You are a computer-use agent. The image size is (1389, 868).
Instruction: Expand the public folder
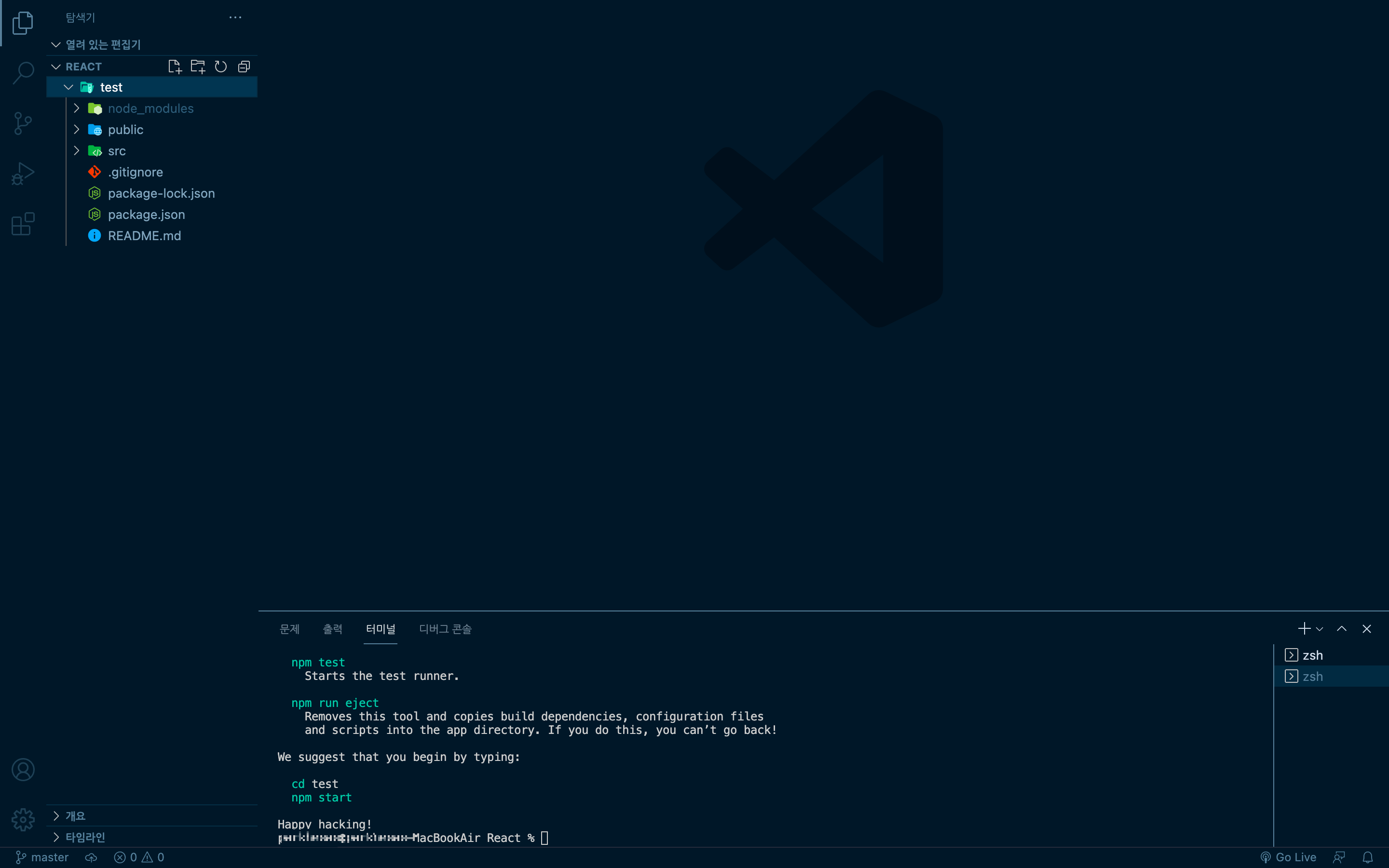151,130
